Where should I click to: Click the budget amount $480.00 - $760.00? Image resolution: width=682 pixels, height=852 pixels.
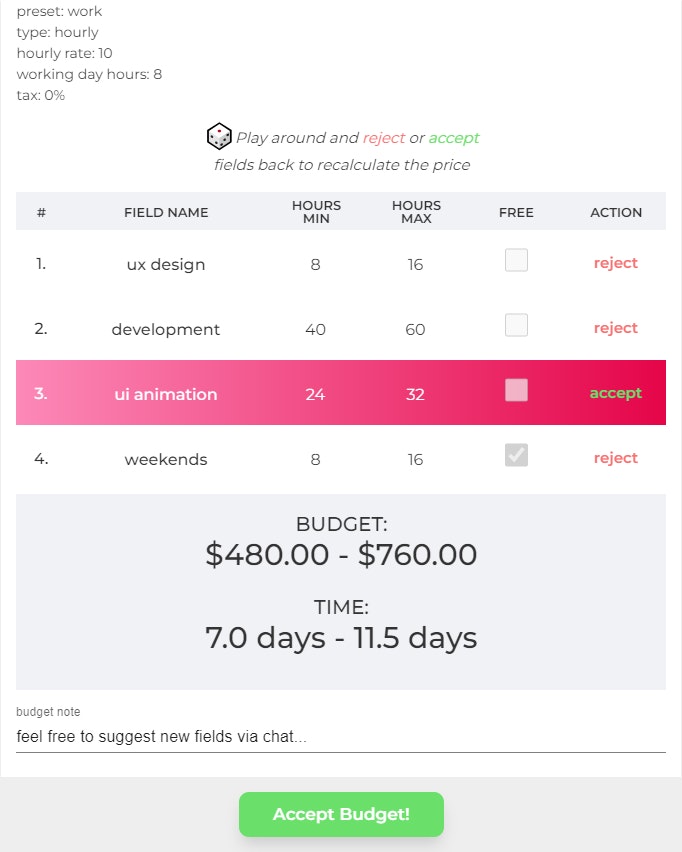pyautogui.click(x=341, y=555)
